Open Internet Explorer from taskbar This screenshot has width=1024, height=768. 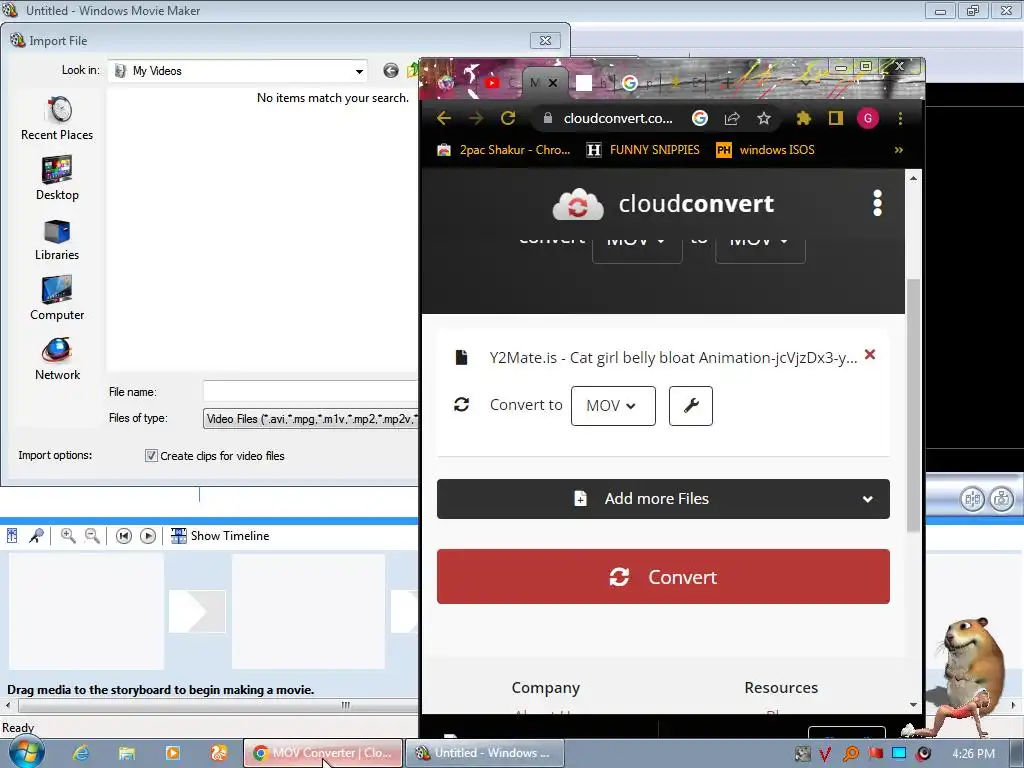80,753
